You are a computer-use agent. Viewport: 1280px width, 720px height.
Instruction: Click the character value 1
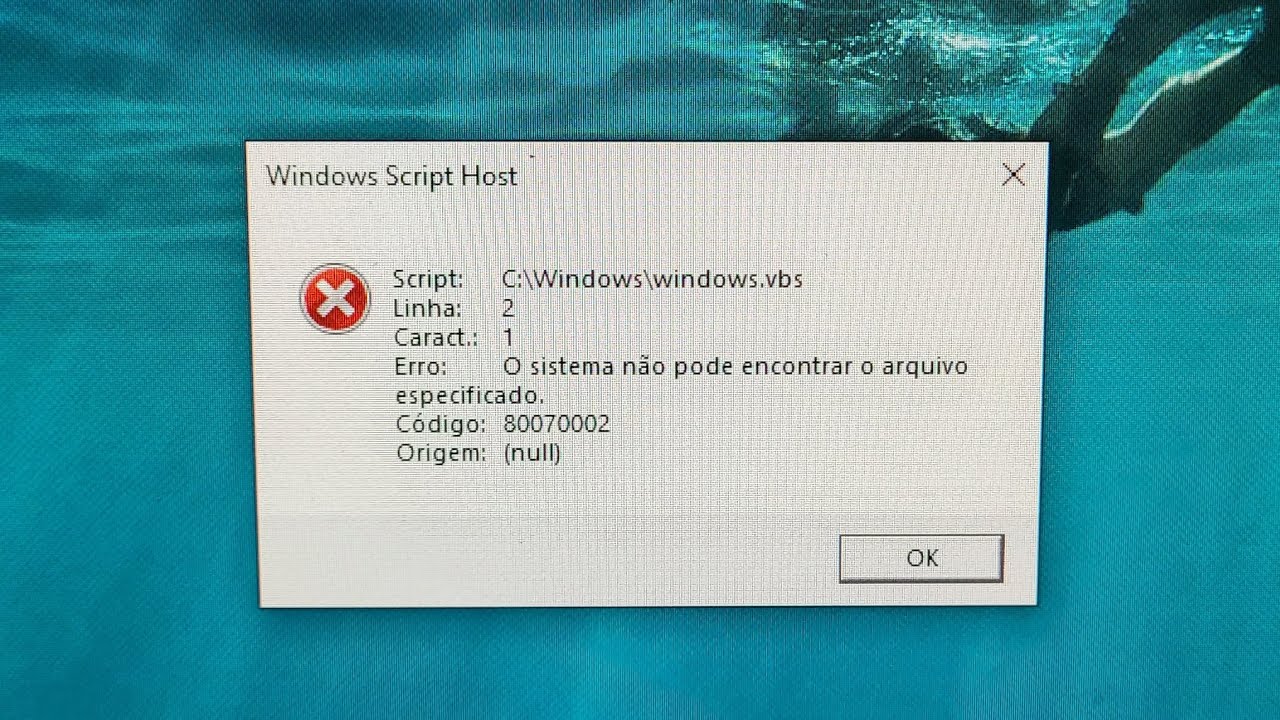click(508, 338)
